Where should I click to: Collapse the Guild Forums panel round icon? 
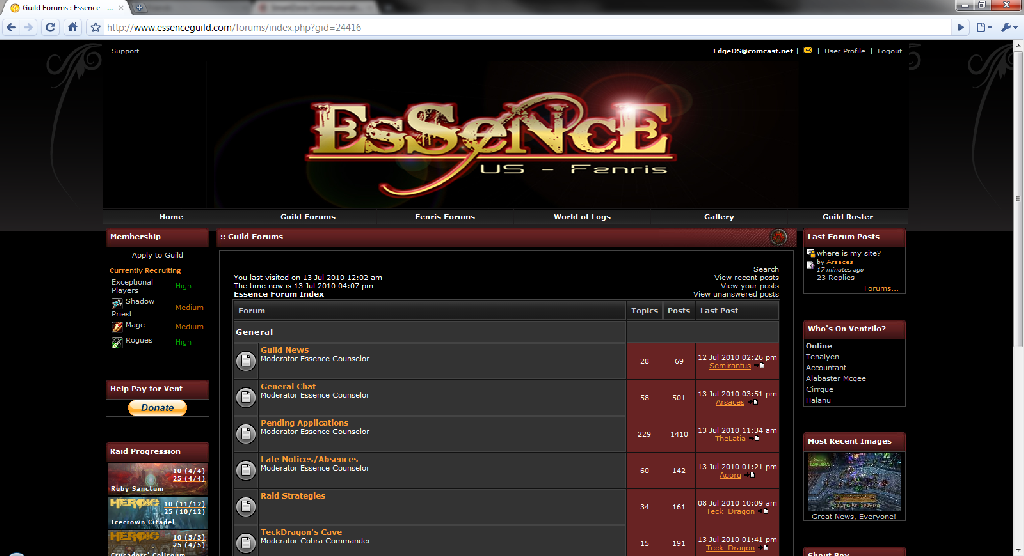(778, 237)
